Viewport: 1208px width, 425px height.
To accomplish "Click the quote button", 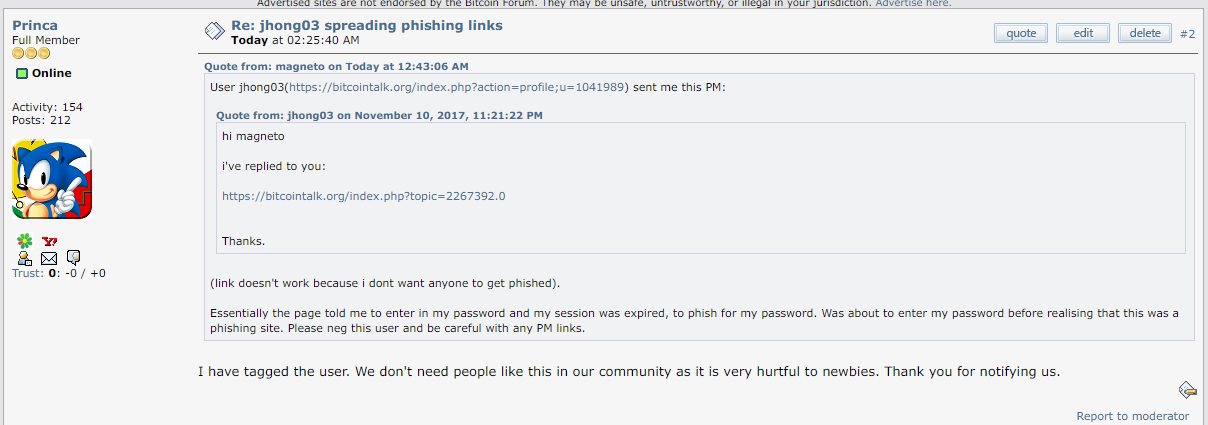I will [x=1021, y=33].
